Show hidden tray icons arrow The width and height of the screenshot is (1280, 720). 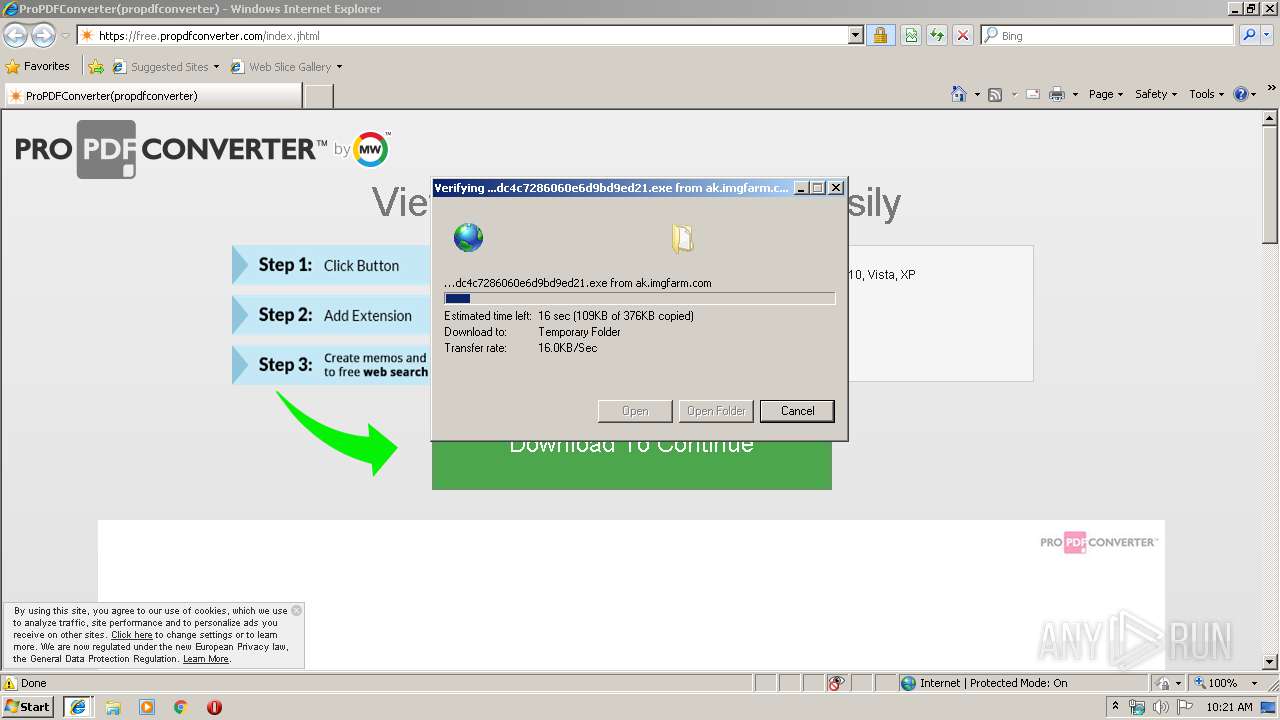(1115, 707)
